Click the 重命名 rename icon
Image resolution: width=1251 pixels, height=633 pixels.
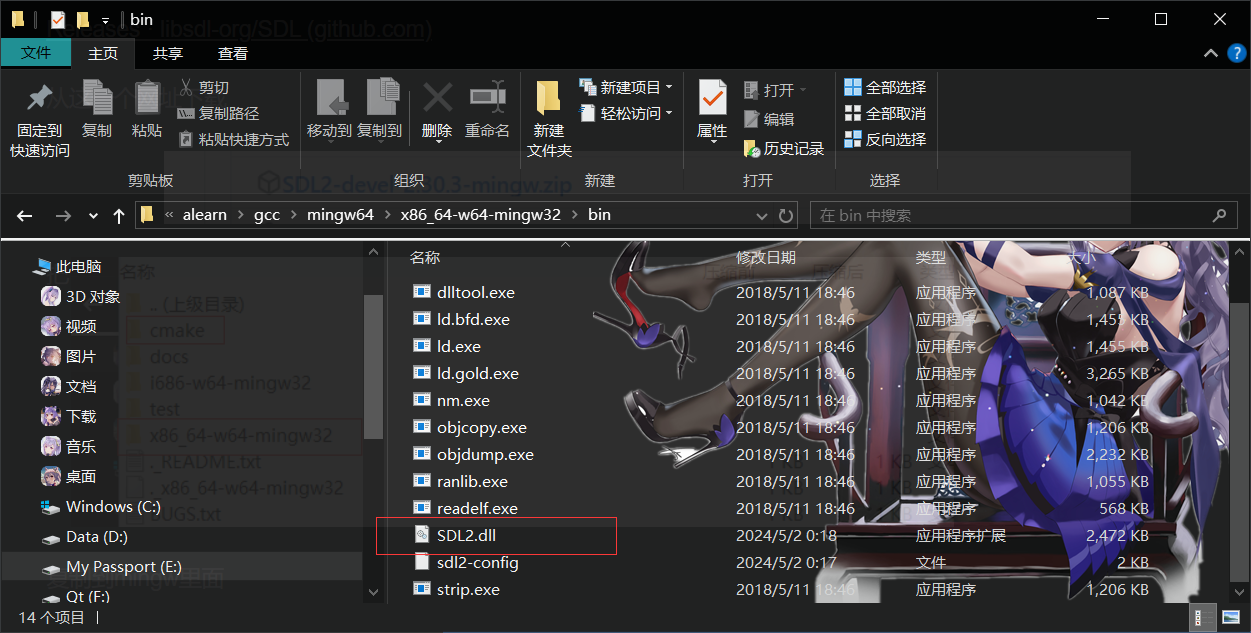coord(488,98)
